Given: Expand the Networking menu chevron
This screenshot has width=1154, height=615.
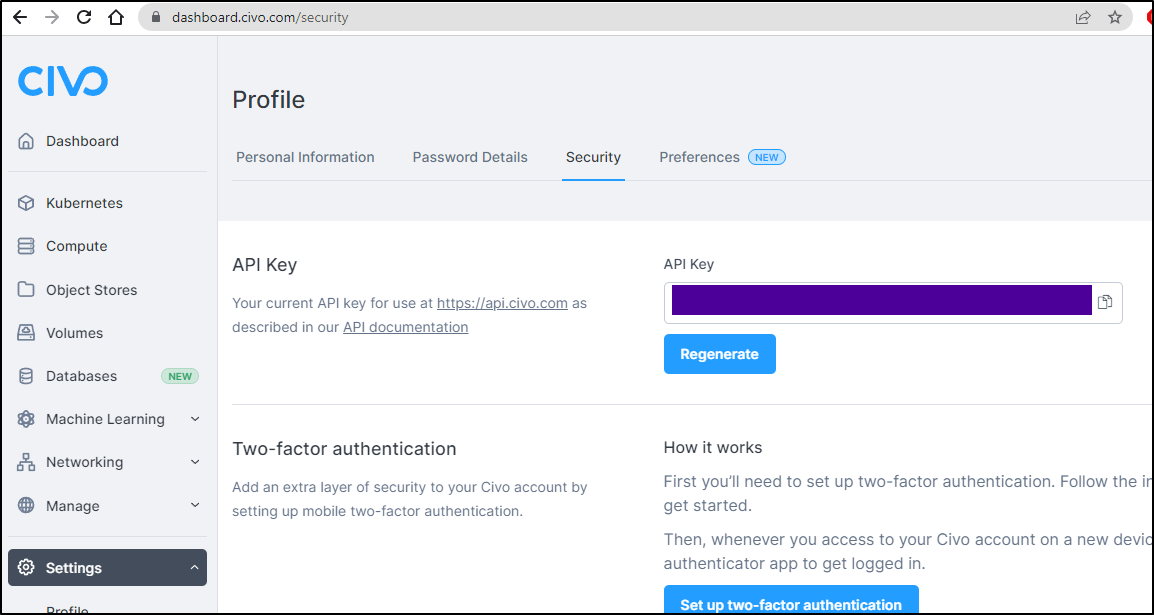Looking at the screenshot, I should 195,463.
